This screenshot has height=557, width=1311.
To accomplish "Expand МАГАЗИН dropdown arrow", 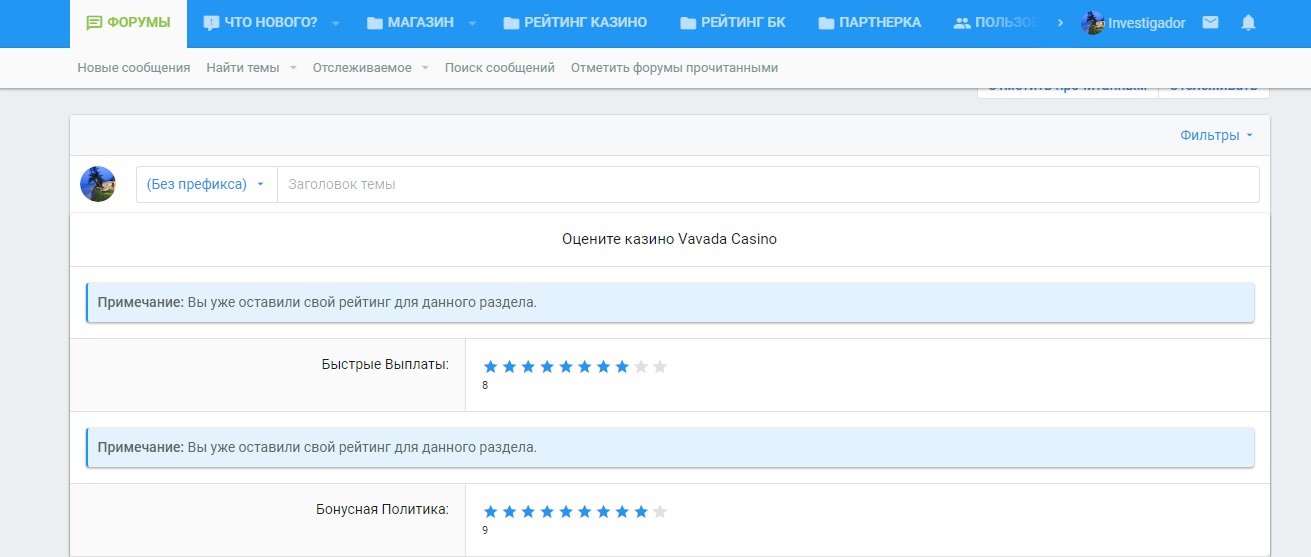I will point(472,23).
